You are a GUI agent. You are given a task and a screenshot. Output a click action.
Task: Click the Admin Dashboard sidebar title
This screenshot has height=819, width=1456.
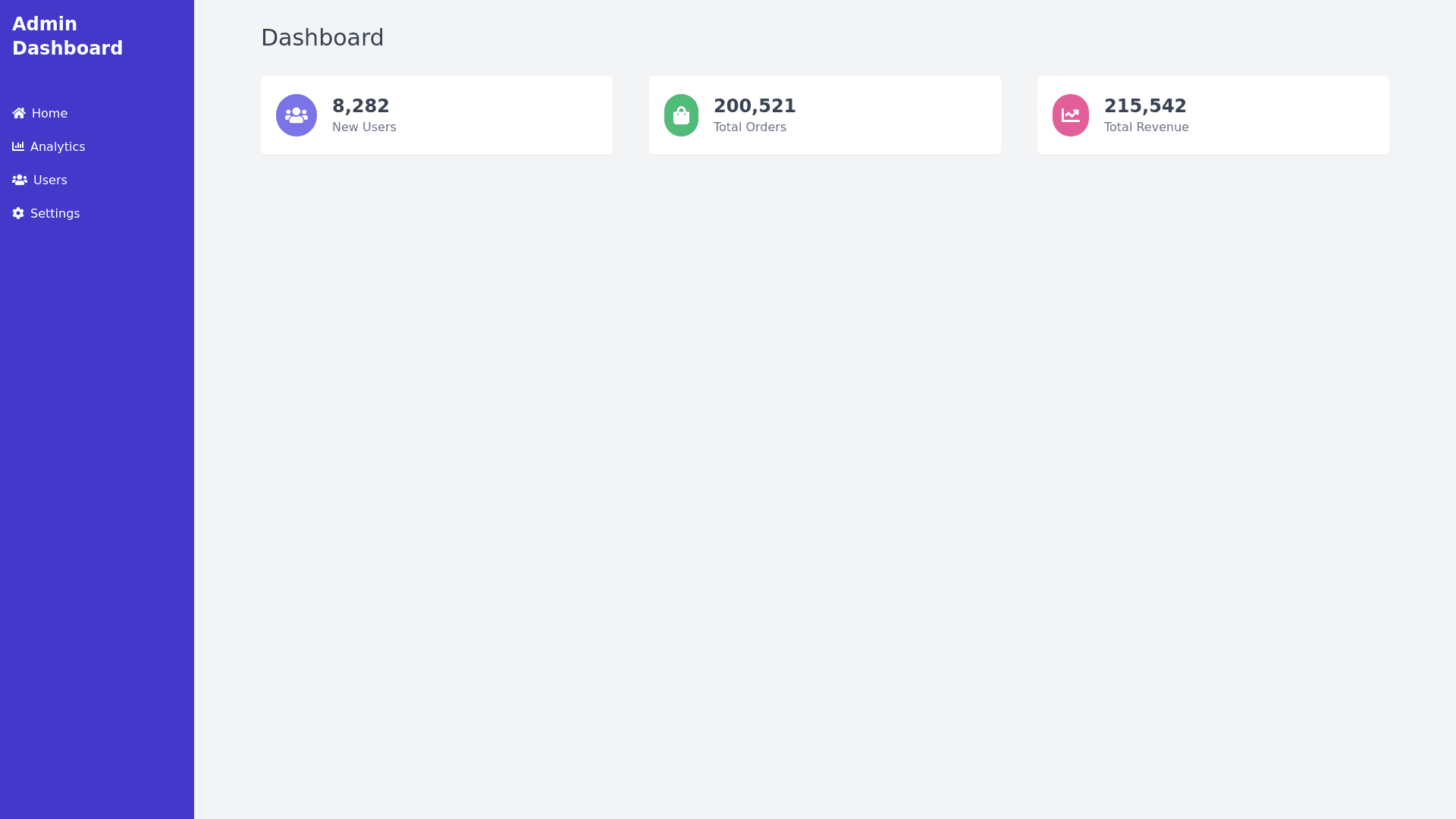pyautogui.click(x=67, y=36)
